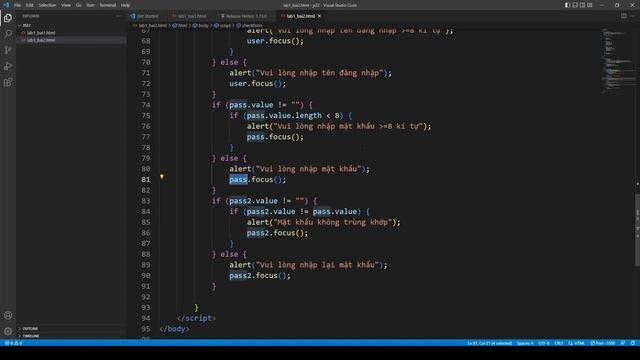Click HTML language mode in status bar

click(577, 343)
